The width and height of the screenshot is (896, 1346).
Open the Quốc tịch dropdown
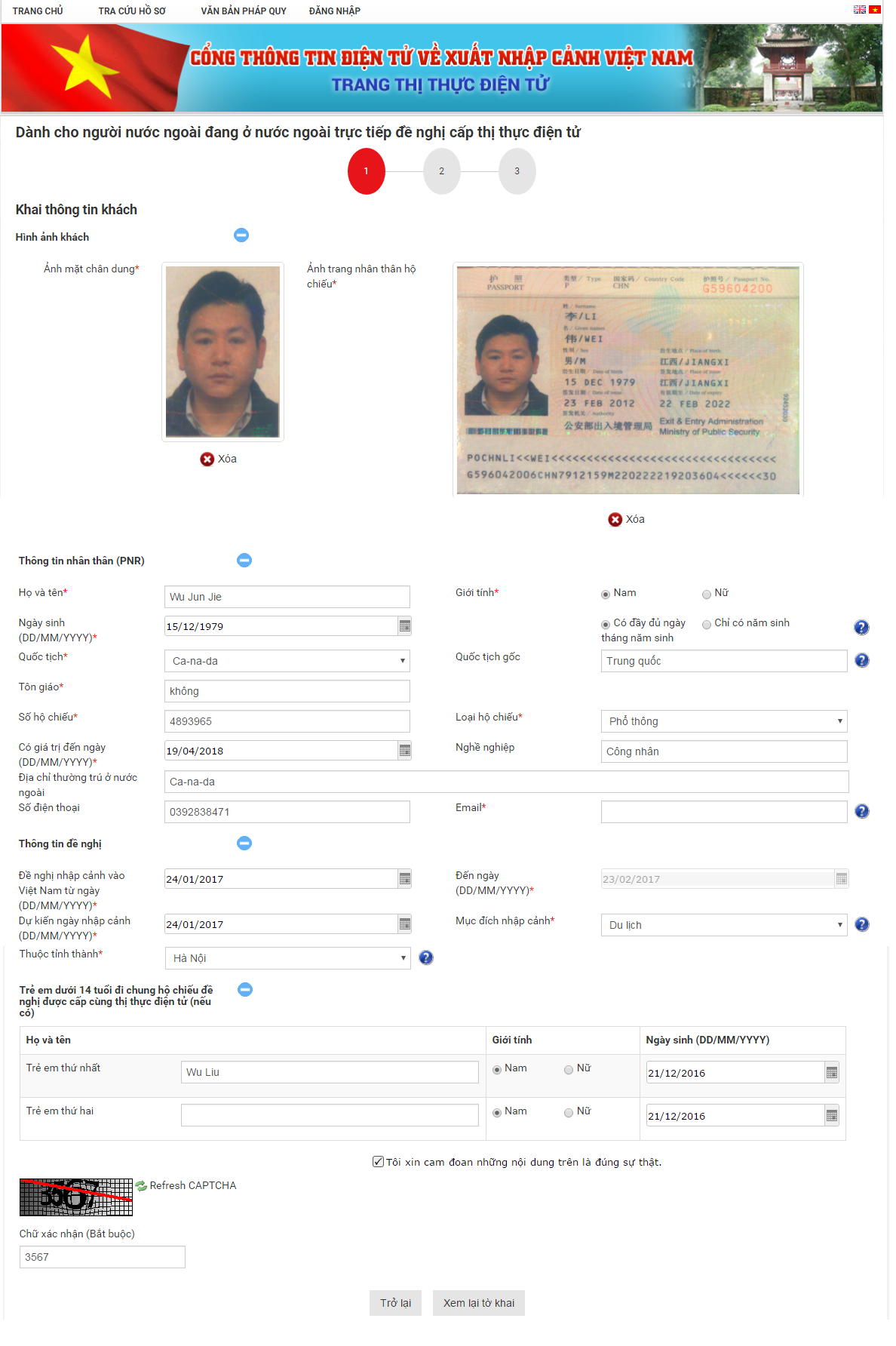click(287, 661)
